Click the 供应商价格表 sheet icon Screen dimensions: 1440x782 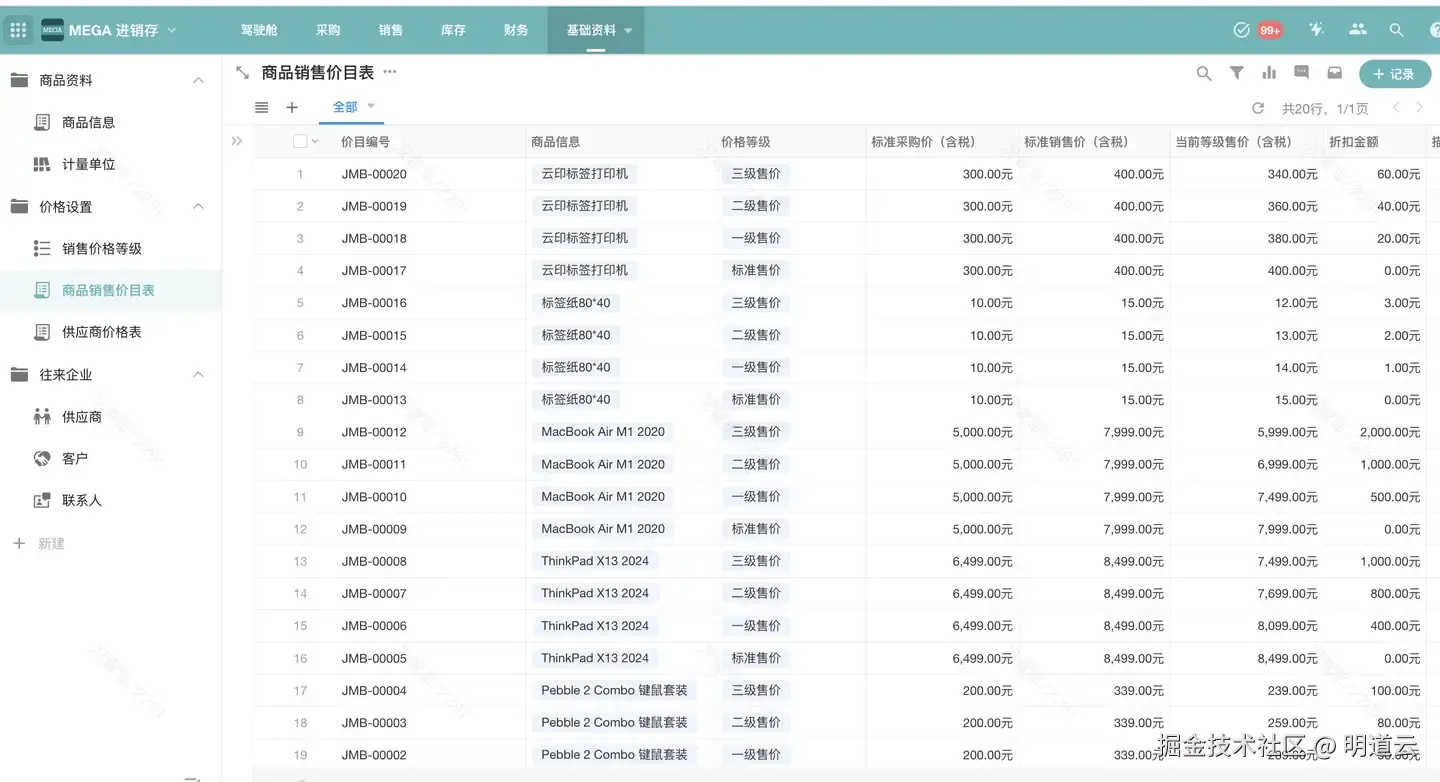[42, 332]
